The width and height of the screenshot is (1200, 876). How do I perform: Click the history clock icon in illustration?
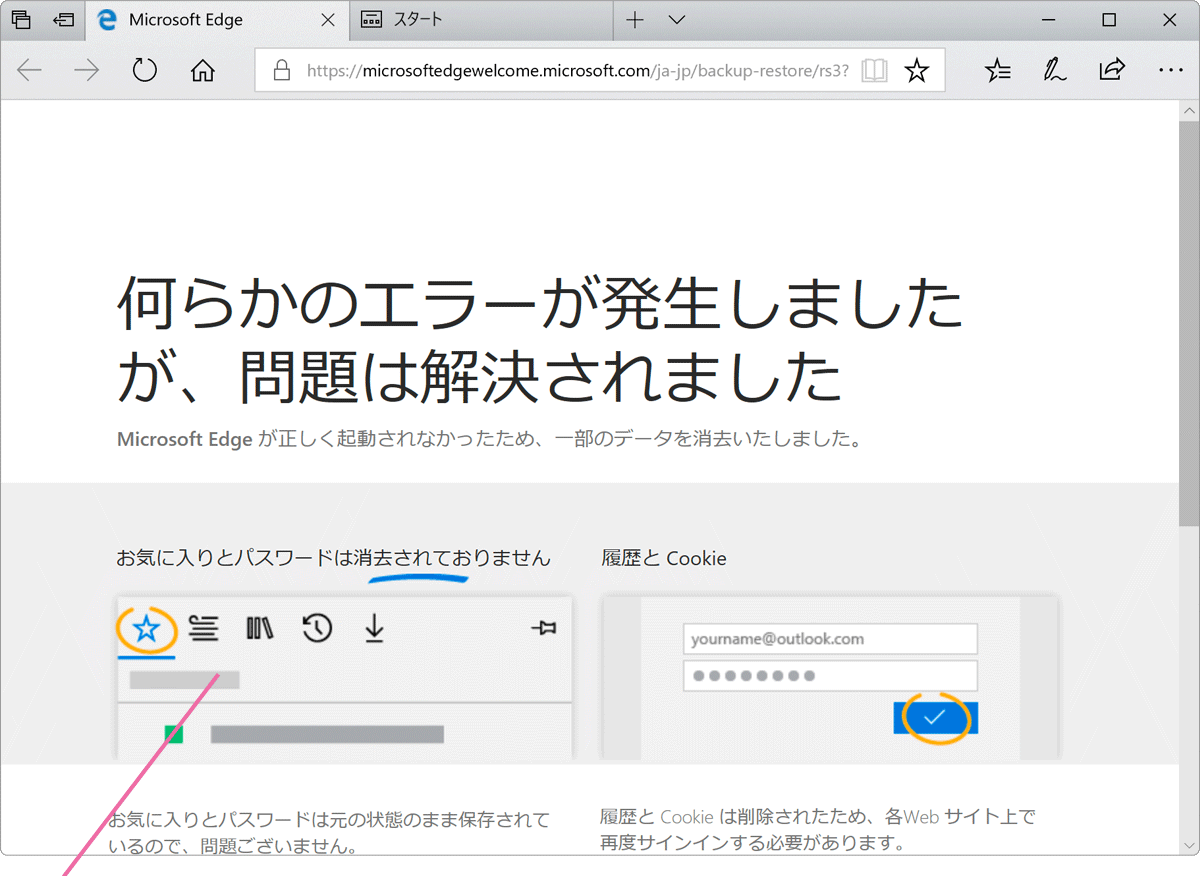tap(317, 628)
